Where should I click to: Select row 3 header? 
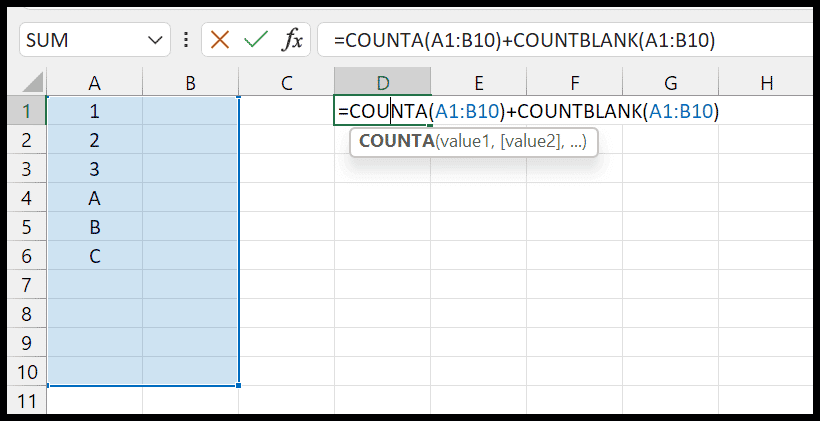tap(27, 169)
